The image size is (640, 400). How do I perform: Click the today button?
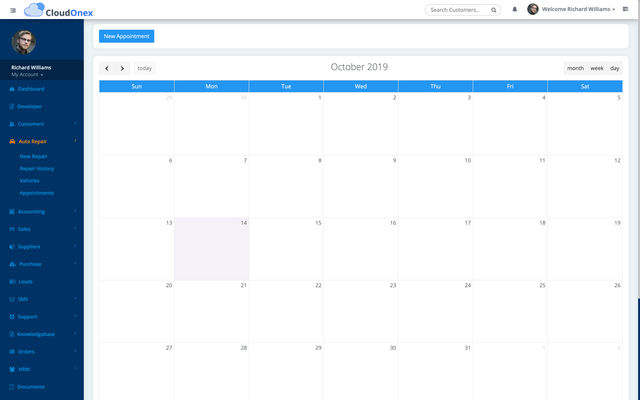click(x=144, y=68)
